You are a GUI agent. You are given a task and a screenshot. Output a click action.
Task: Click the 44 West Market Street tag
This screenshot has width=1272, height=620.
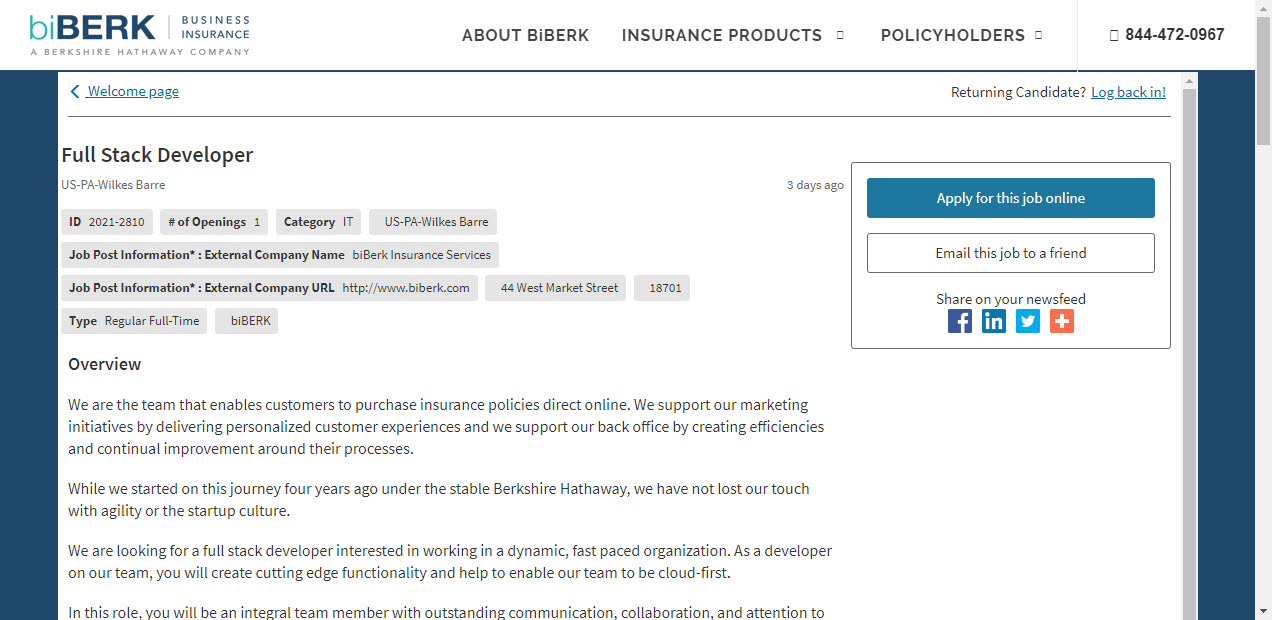click(x=556, y=288)
